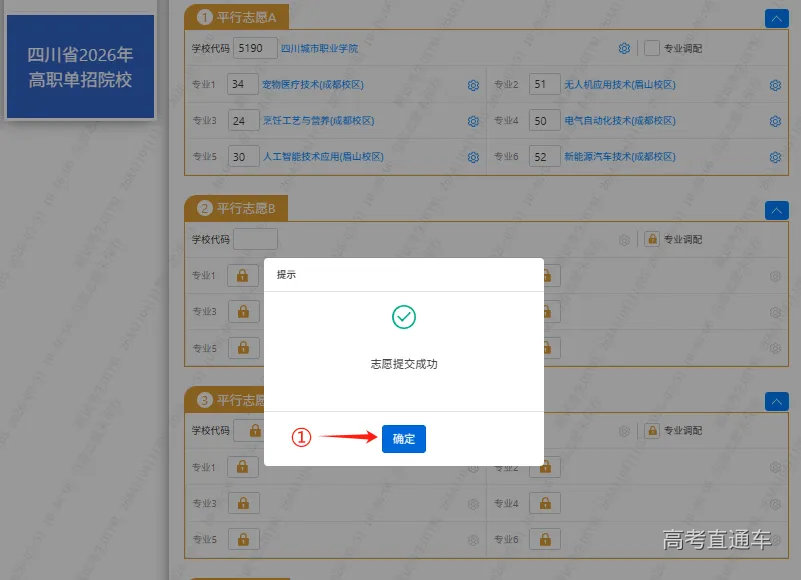Open gear settings on the 学校代码 5190 row
Image resolution: width=801 pixels, height=580 pixels.
624,47
